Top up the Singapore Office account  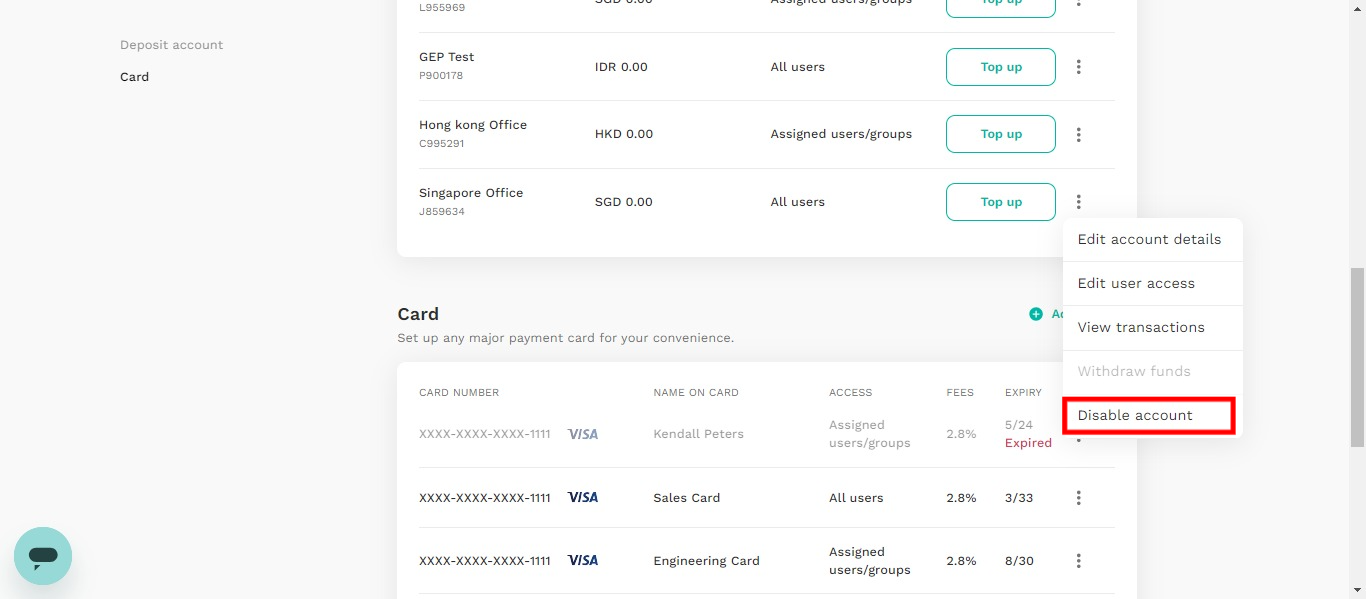tap(1001, 202)
